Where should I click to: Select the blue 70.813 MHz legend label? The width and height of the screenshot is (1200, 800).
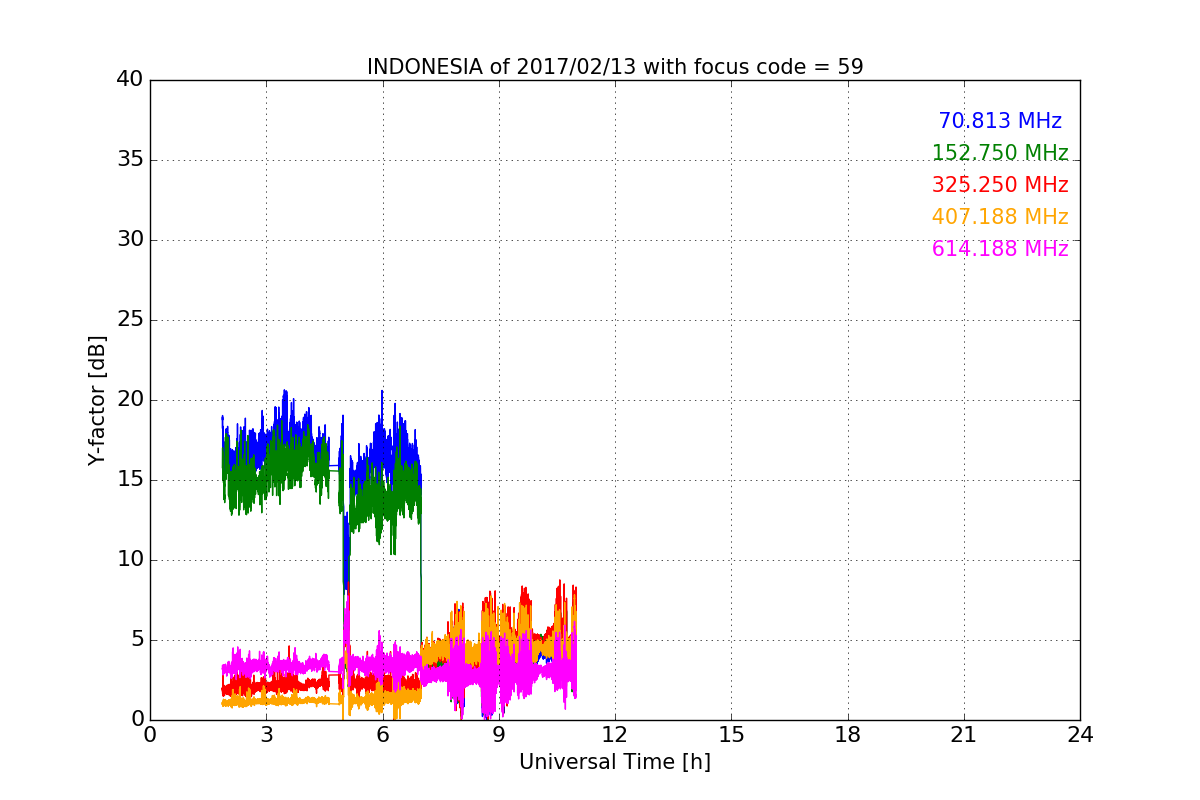[1000, 121]
